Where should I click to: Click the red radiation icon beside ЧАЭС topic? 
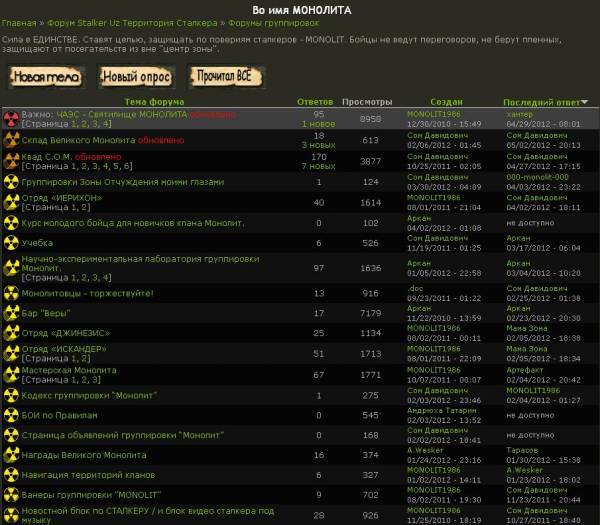11,119
